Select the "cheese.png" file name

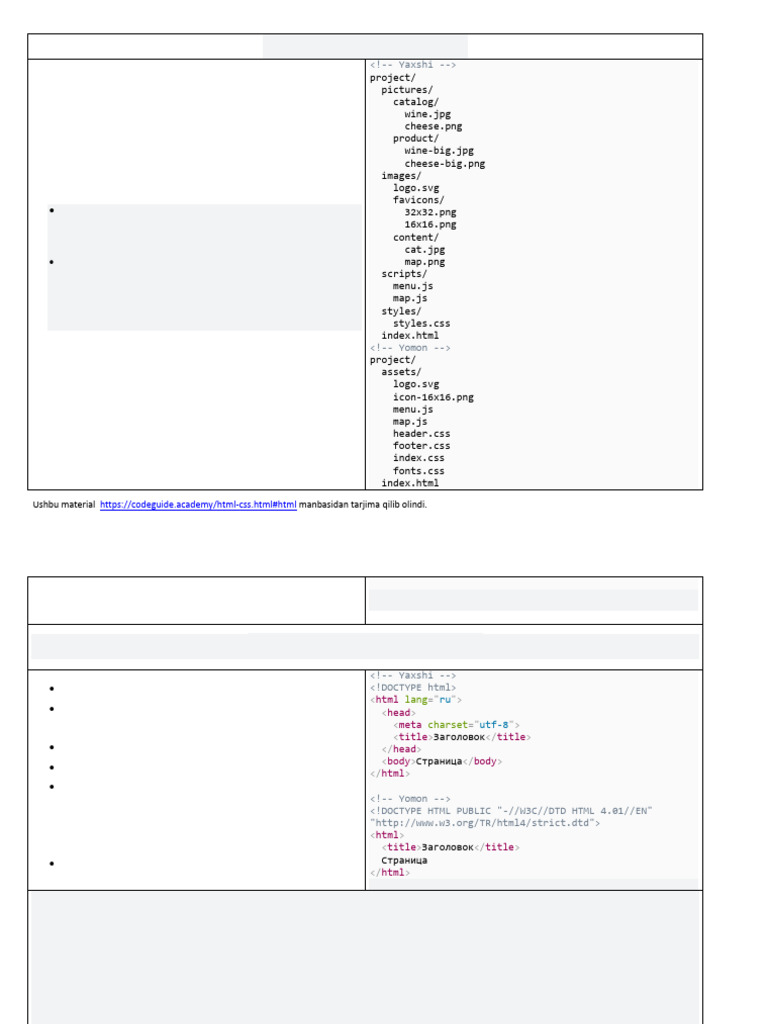pos(433,127)
